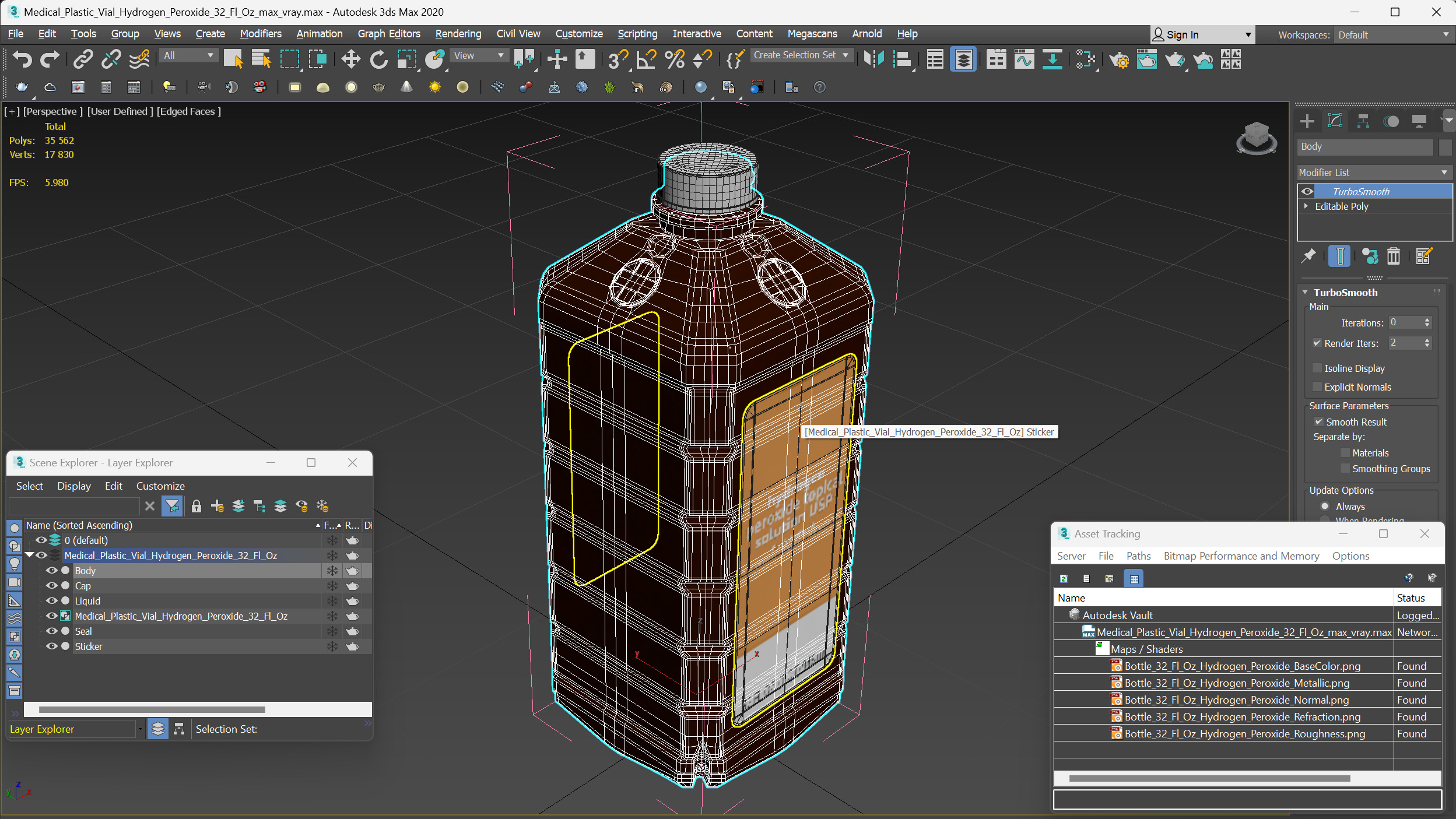Click the Undo arrow icon
Viewport: 1456px width, 819px height.
22,59
